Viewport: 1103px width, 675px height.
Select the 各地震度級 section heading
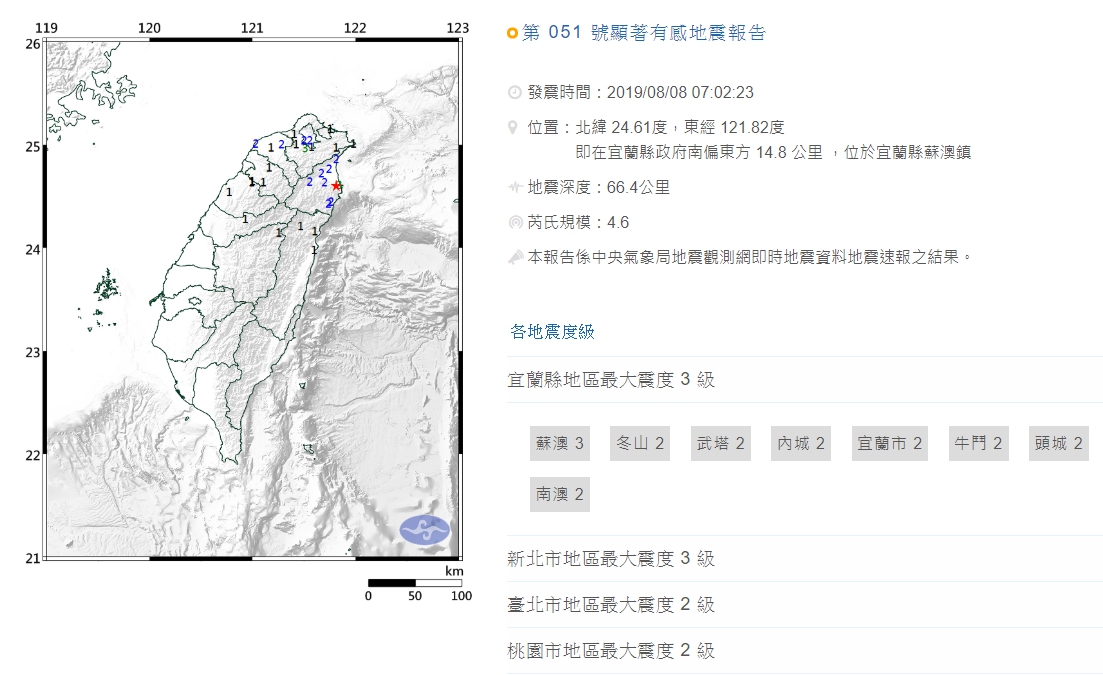click(x=552, y=332)
